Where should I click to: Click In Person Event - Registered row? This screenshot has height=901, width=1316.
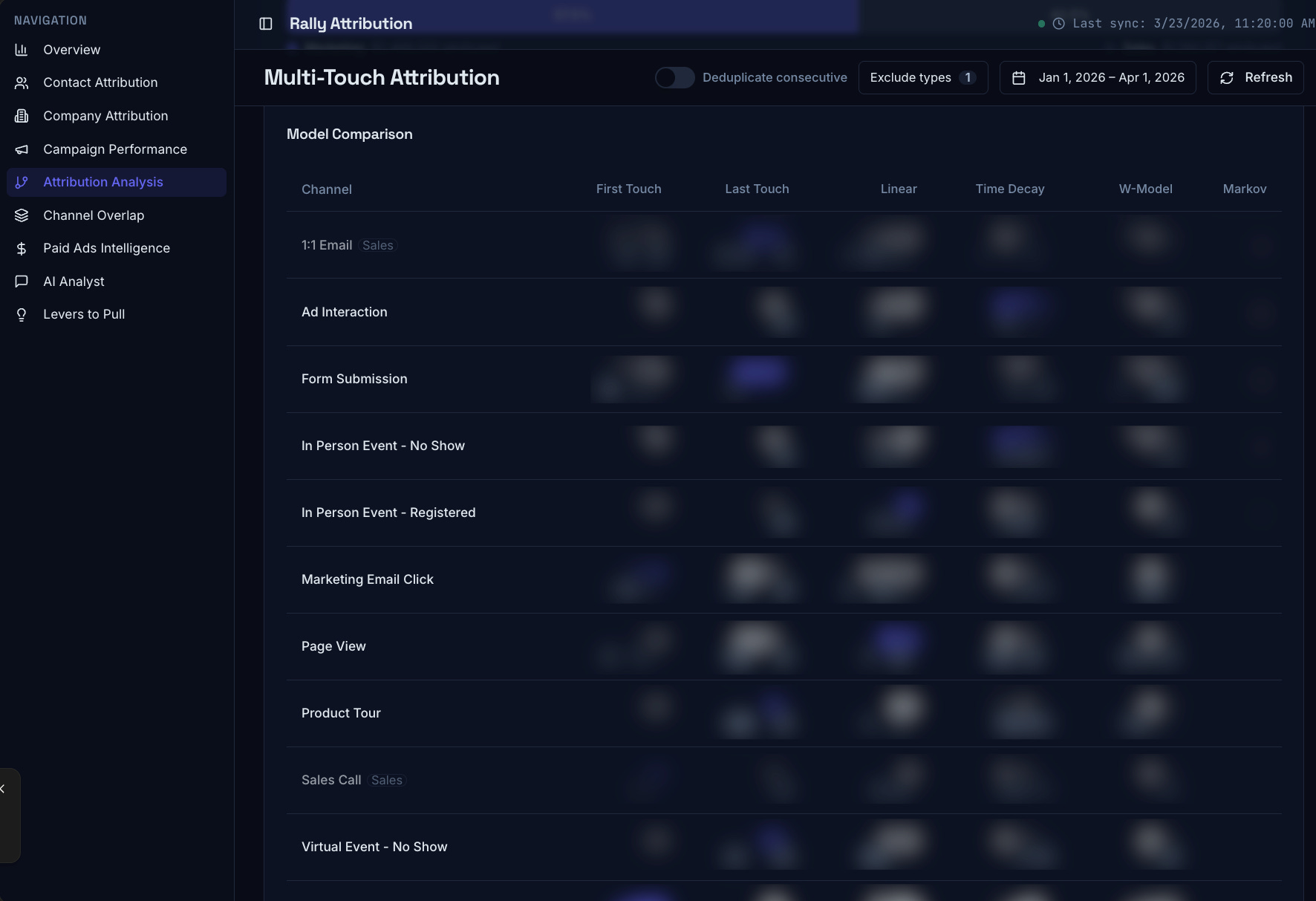coord(388,513)
